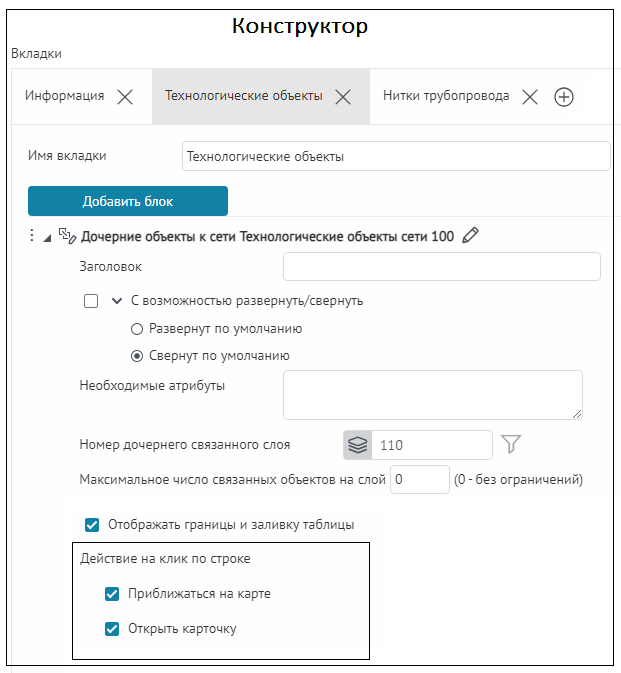The width and height of the screenshot is (621, 673).
Task: Close the Технологические объекты tab
Action: coord(342,97)
